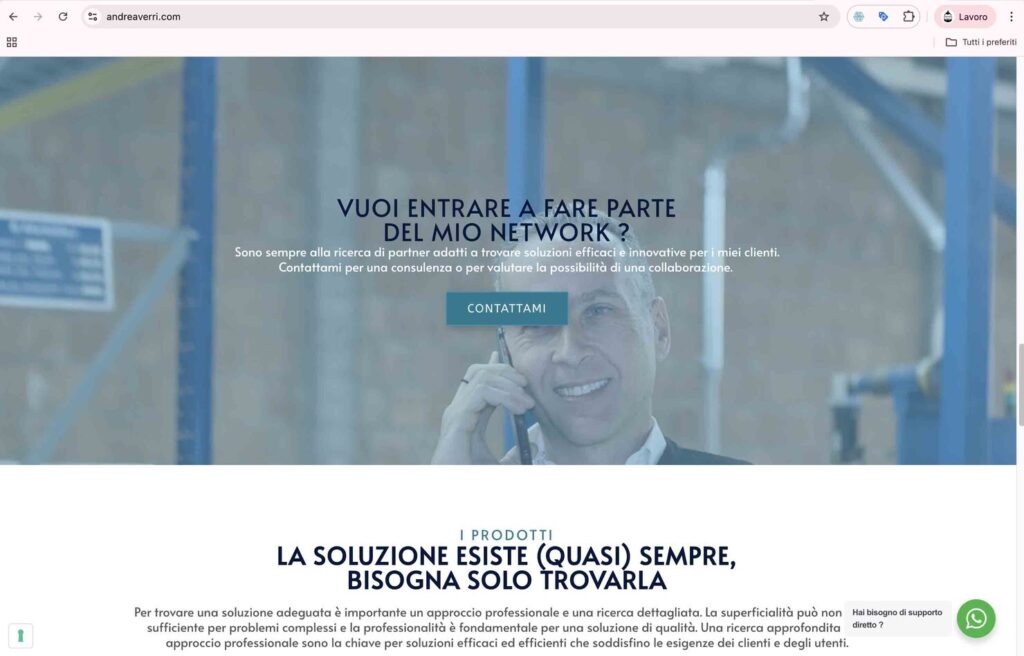Viewport: 1024px width, 656px height.
Task: Open site information icon beside URL
Action: click(x=93, y=17)
